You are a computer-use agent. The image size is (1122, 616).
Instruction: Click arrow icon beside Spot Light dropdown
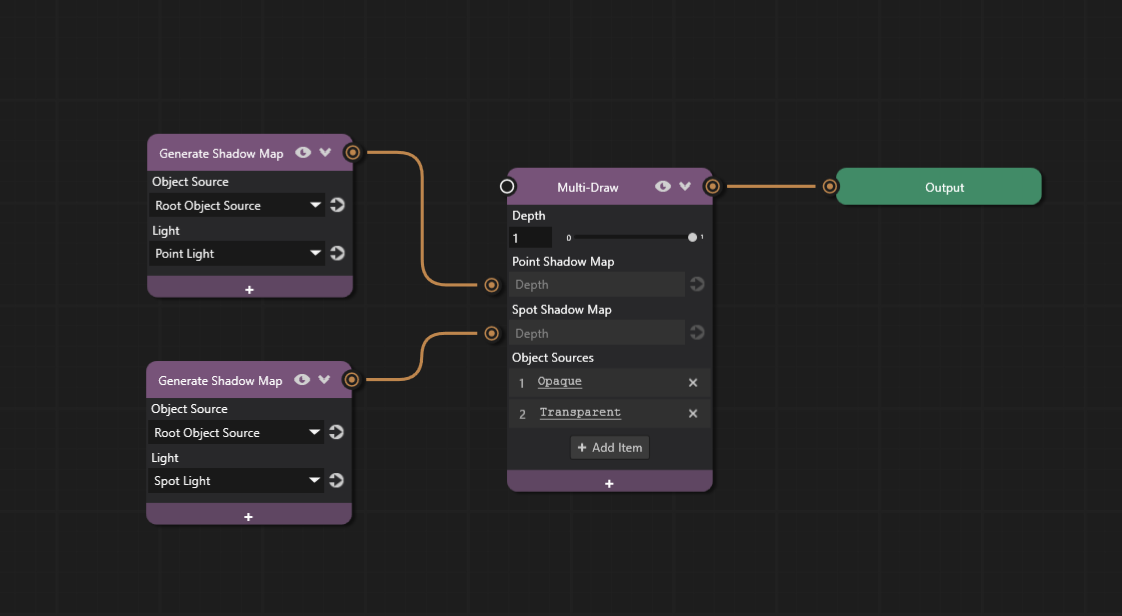[x=337, y=481]
